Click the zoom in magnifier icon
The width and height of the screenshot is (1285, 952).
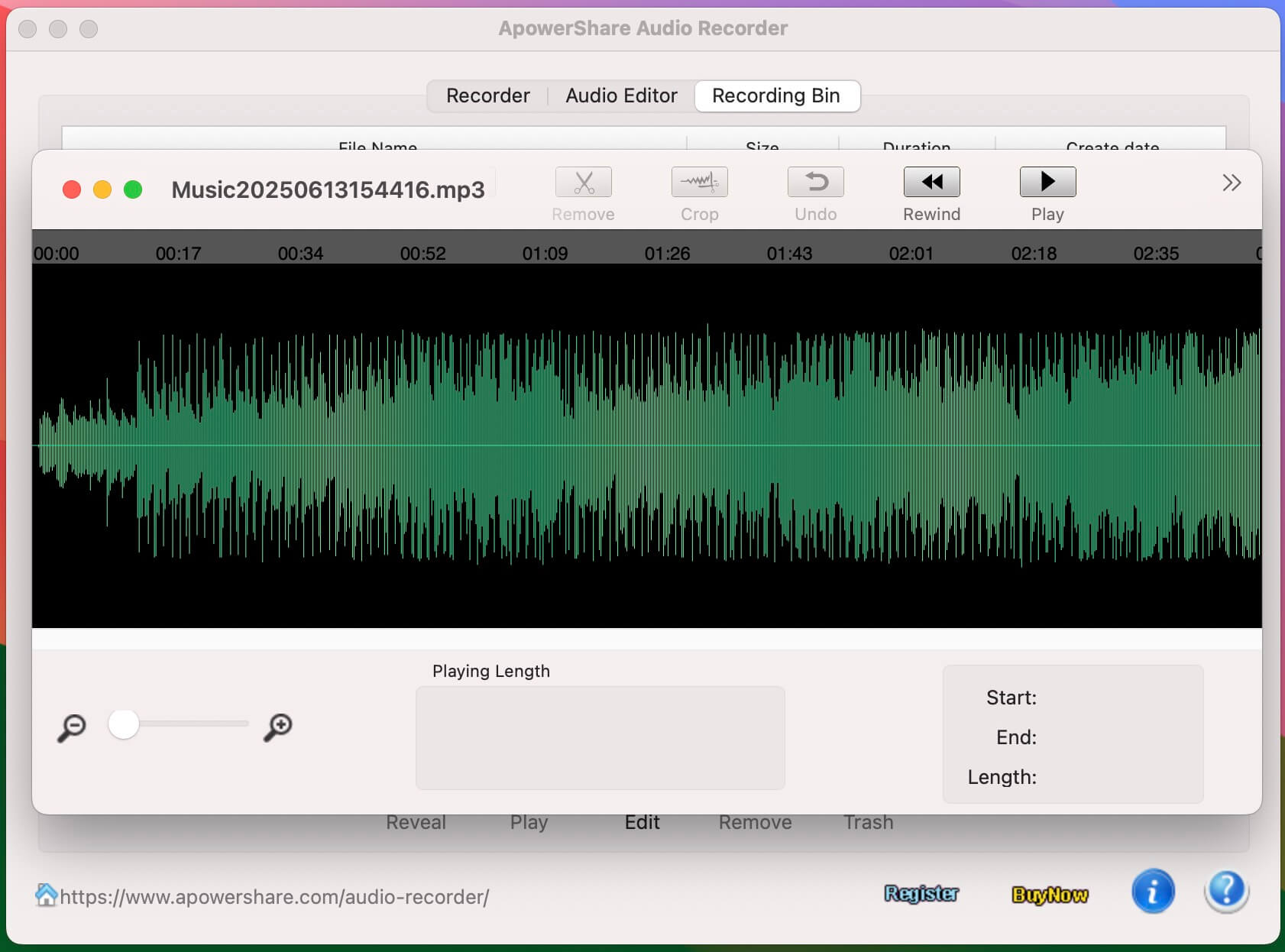(278, 727)
